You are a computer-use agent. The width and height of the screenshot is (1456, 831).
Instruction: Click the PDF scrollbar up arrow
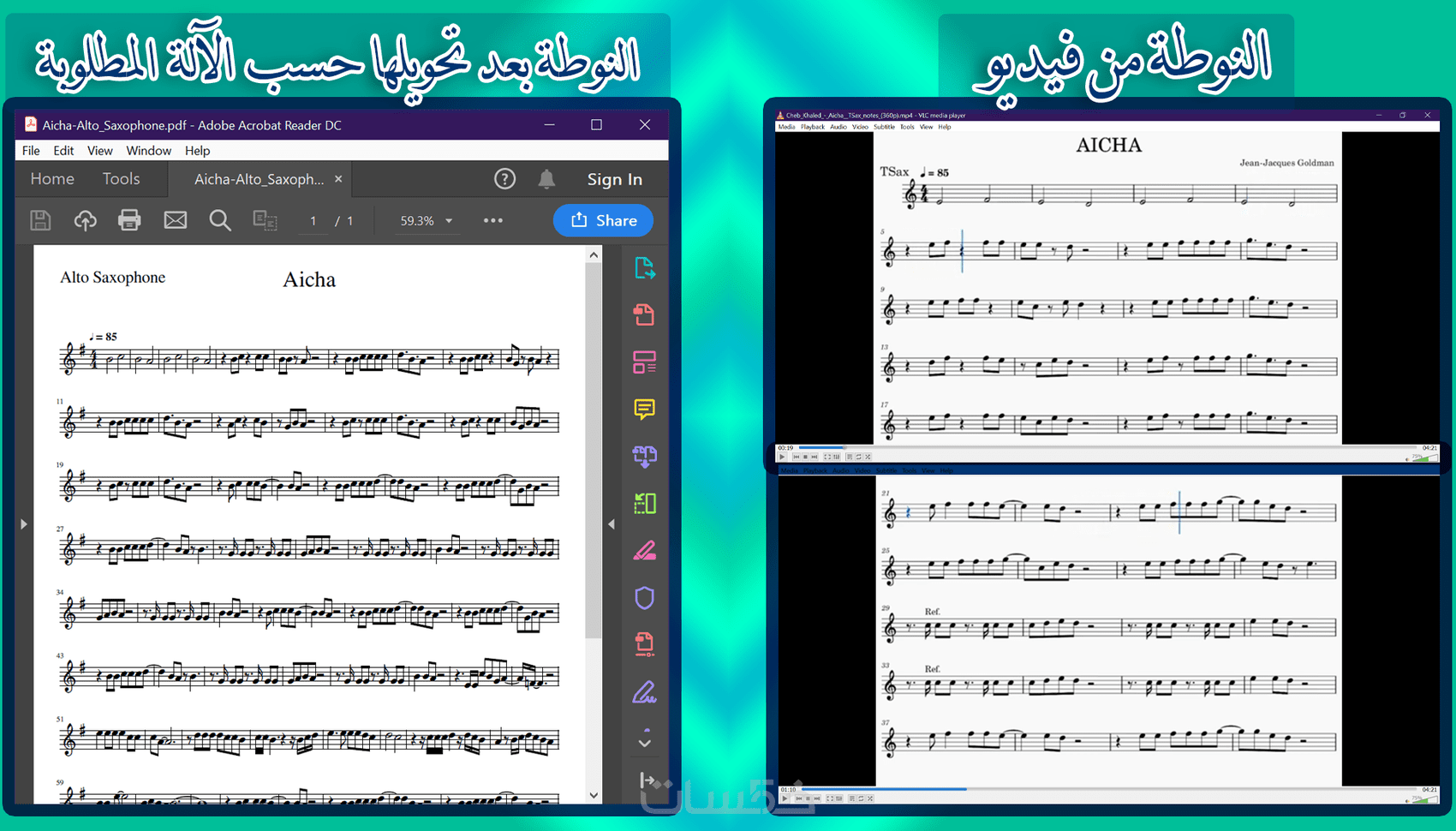coord(594,255)
